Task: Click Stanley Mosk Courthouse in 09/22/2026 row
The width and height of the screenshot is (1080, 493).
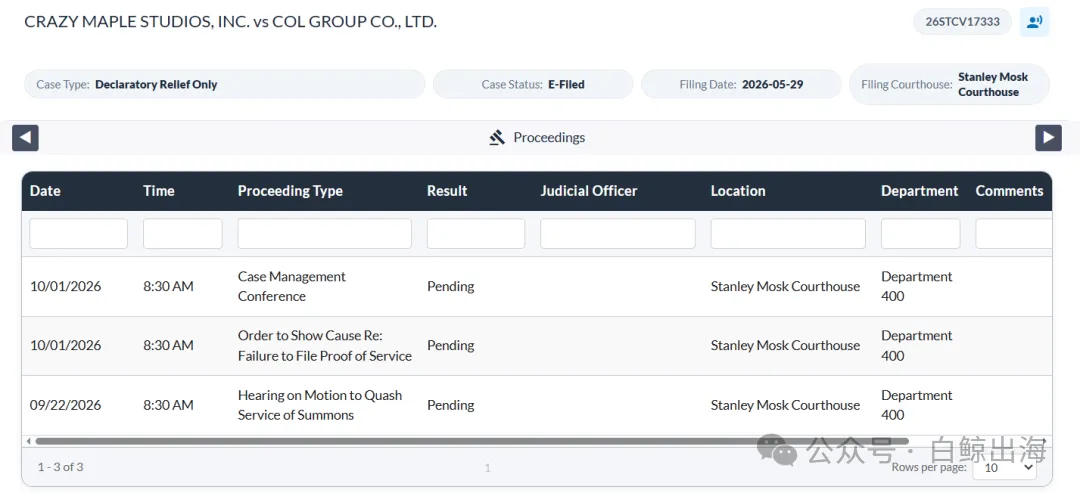Action: pyautogui.click(x=785, y=405)
